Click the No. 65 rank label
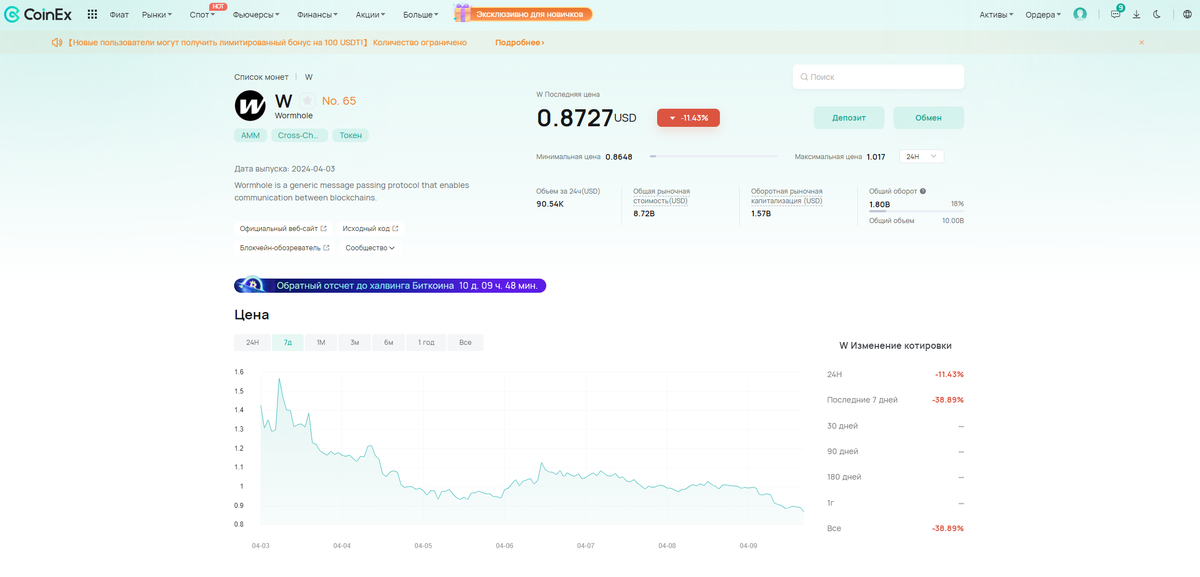 click(x=339, y=101)
